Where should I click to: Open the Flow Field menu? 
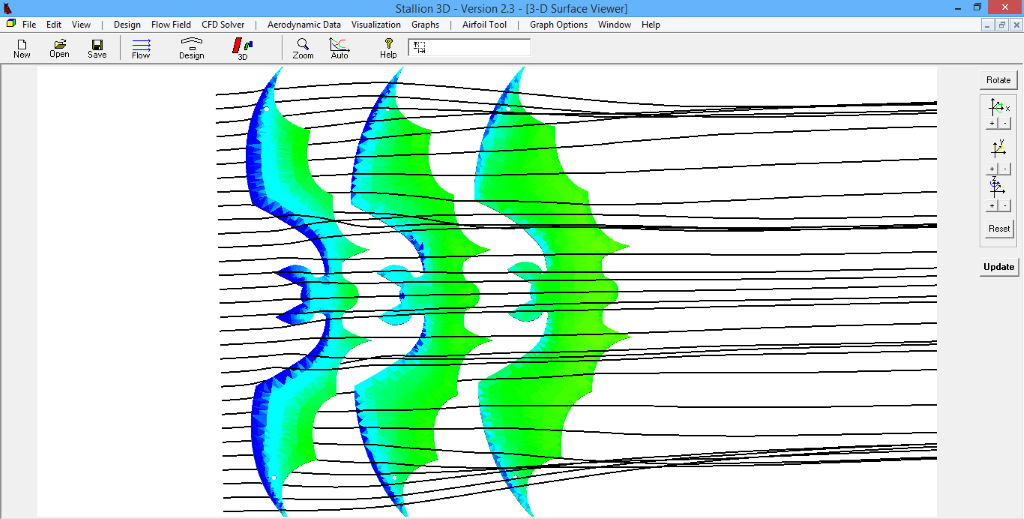click(x=171, y=25)
